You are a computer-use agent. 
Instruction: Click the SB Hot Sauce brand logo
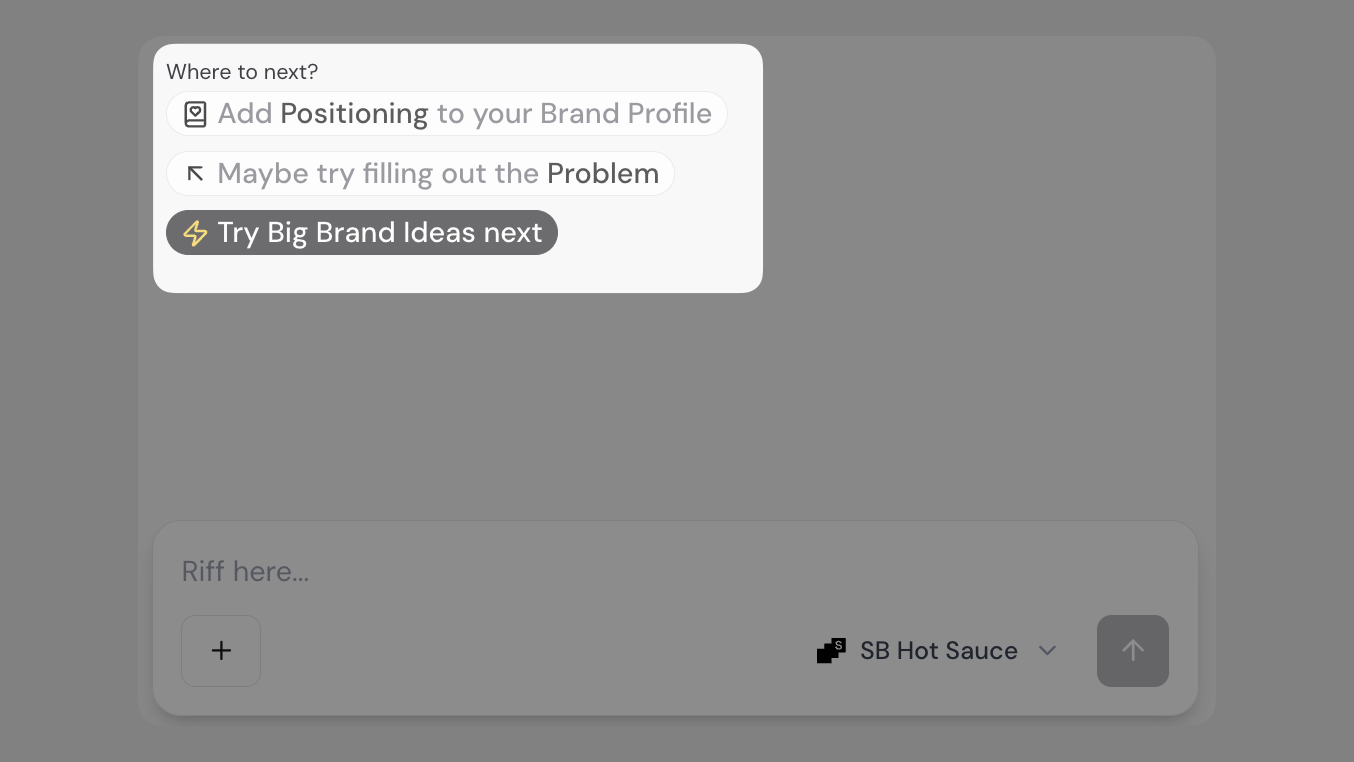point(831,651)
